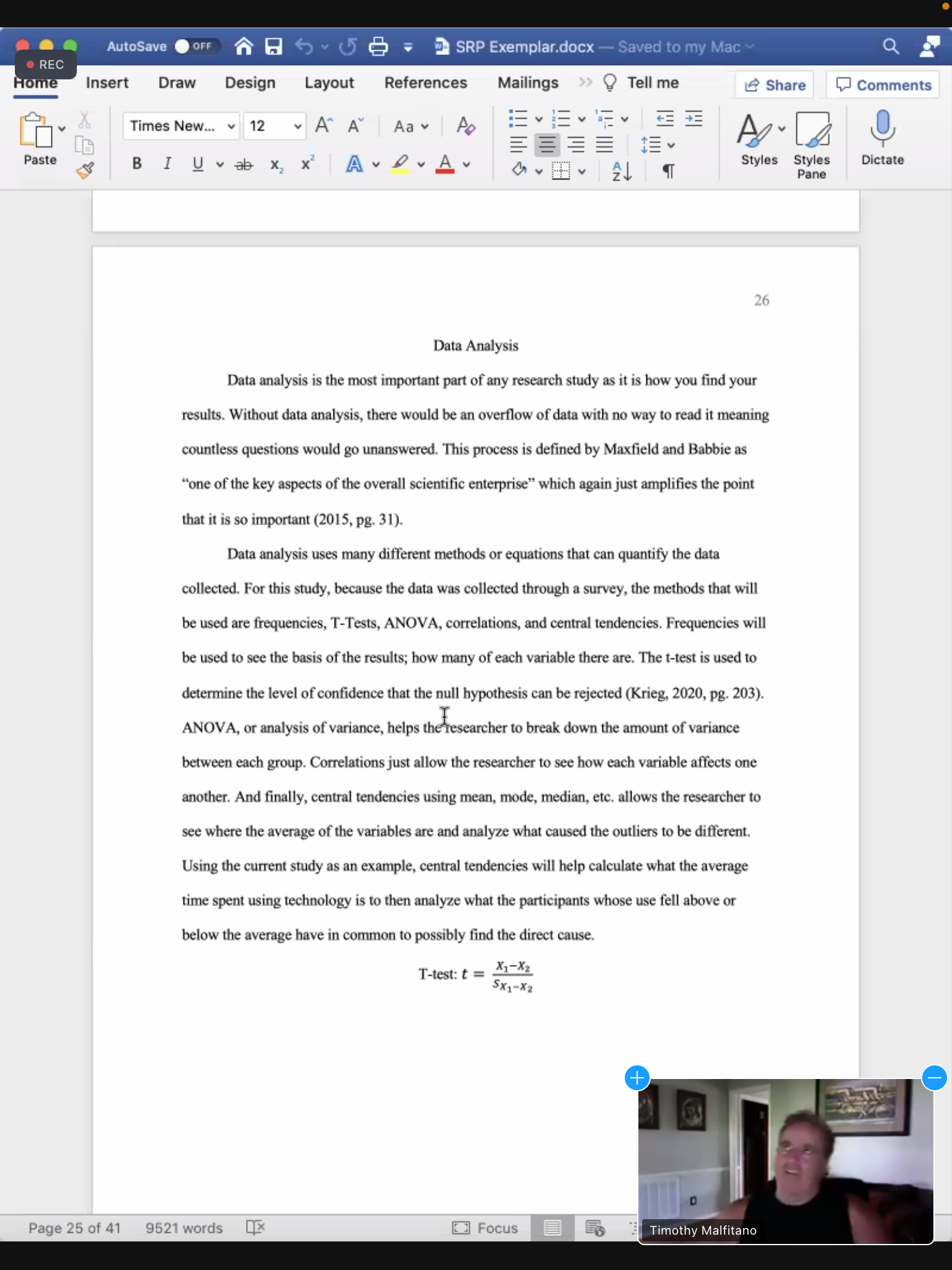Toggle the AutoSave switch
This screenshot has width=952, height=1270.
[x=193, y=47]
